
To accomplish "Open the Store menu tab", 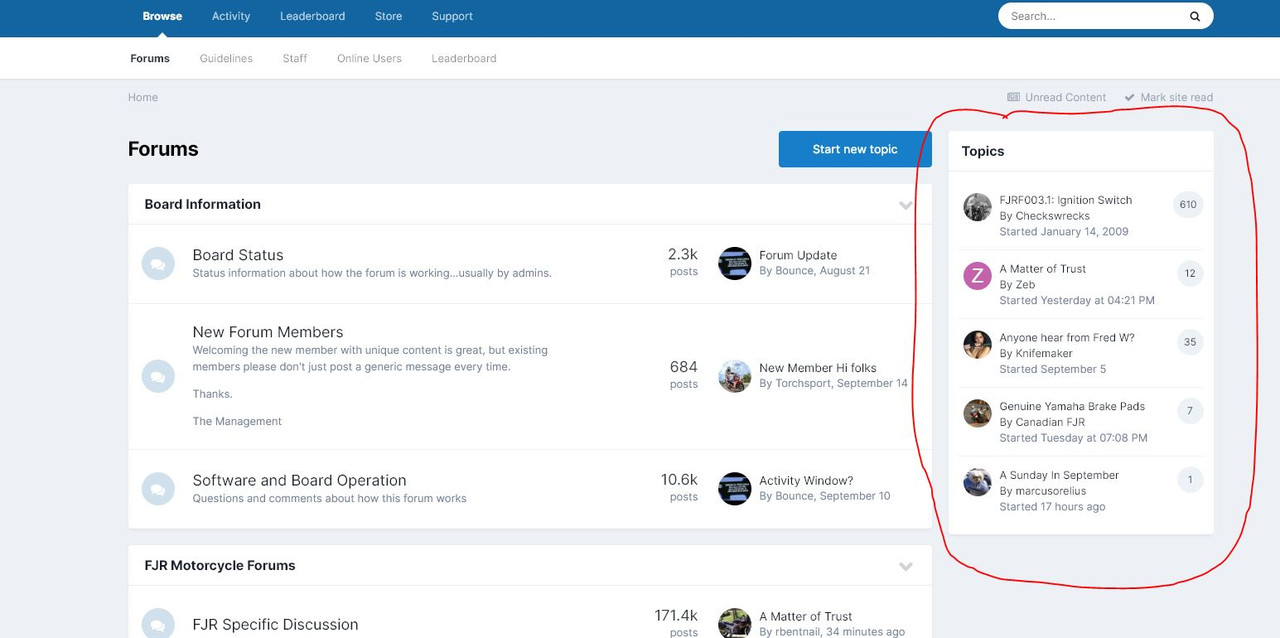I will (x=388, y=16).
